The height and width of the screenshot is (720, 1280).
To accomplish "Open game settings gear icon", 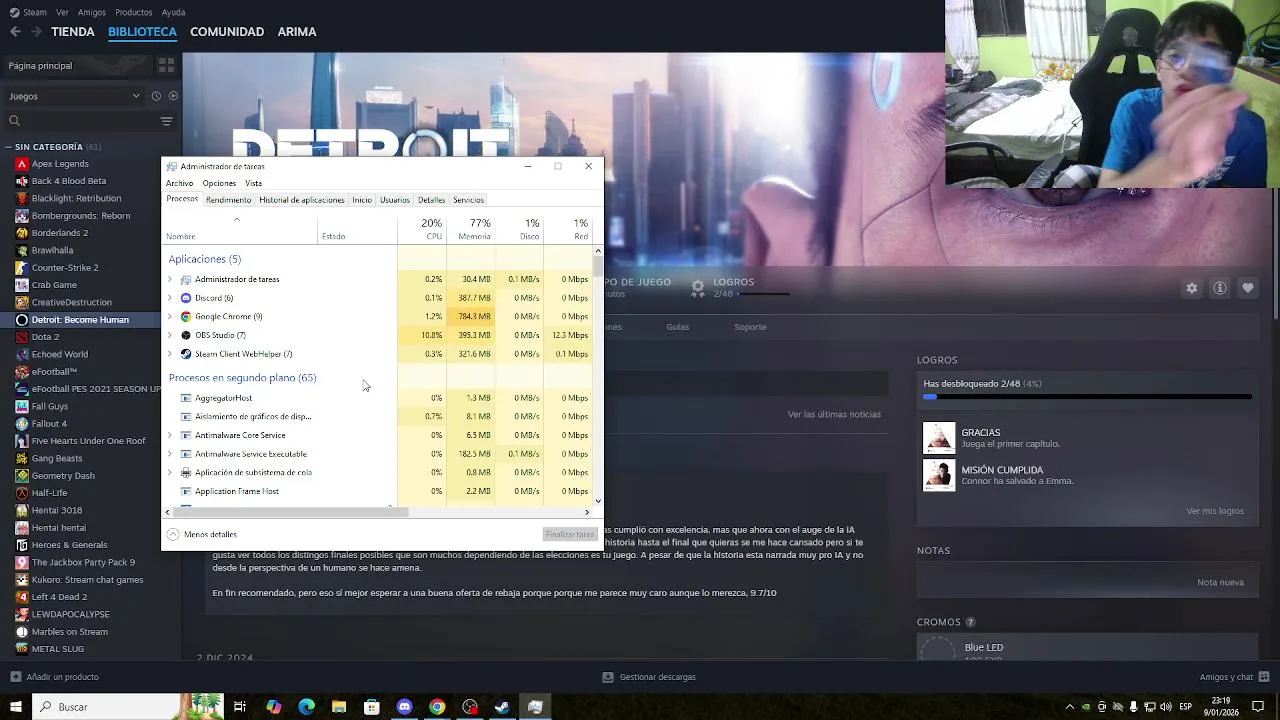I will 1192,288.
